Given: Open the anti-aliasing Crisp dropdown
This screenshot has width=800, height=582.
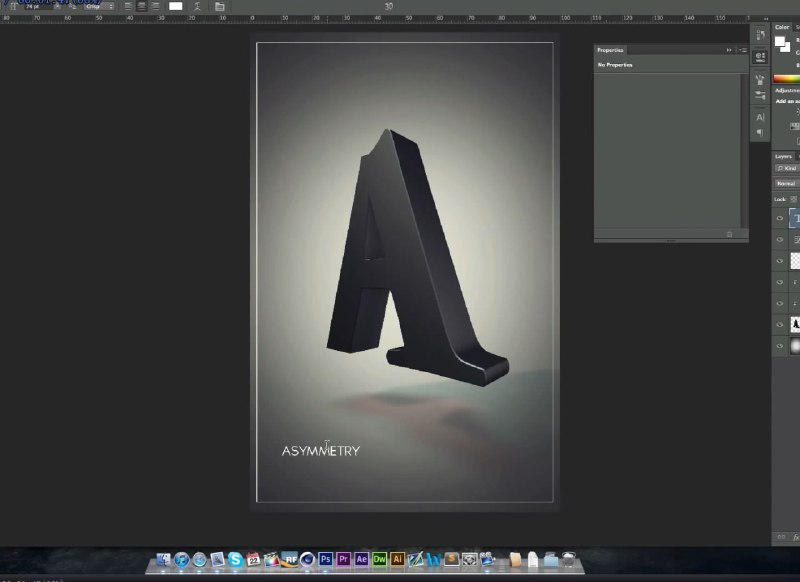Looking at the screenshot, I should click(99, 7).
